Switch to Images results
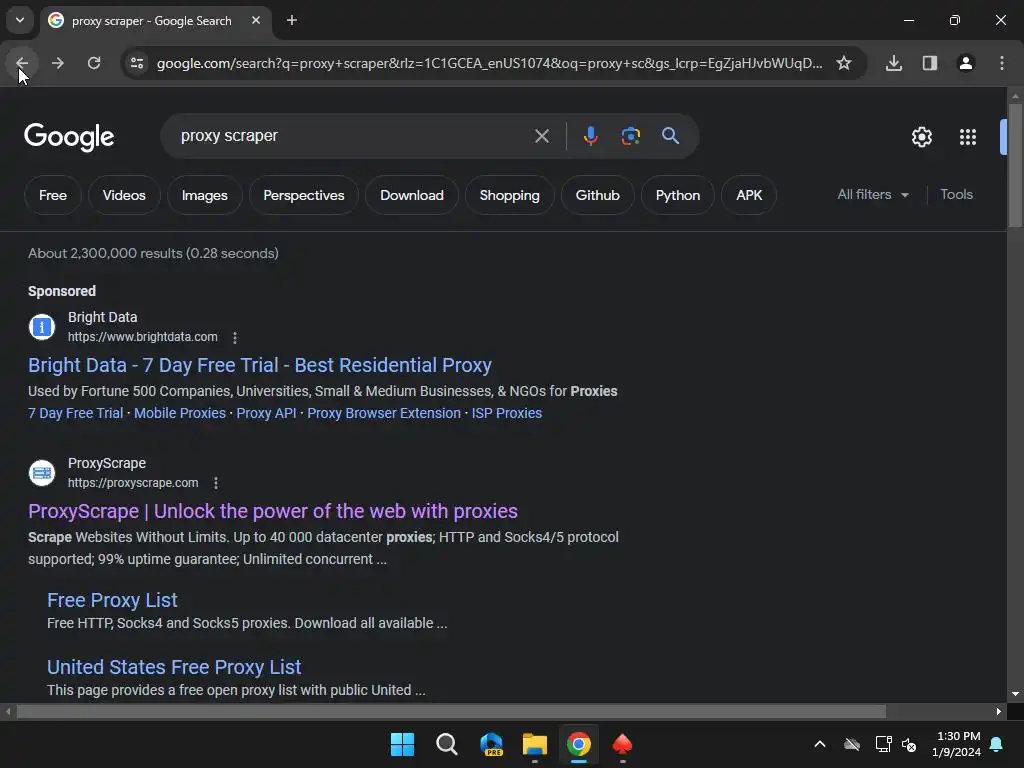The image size is (1024, 768). pyautogui.click(x=204, y=195)
